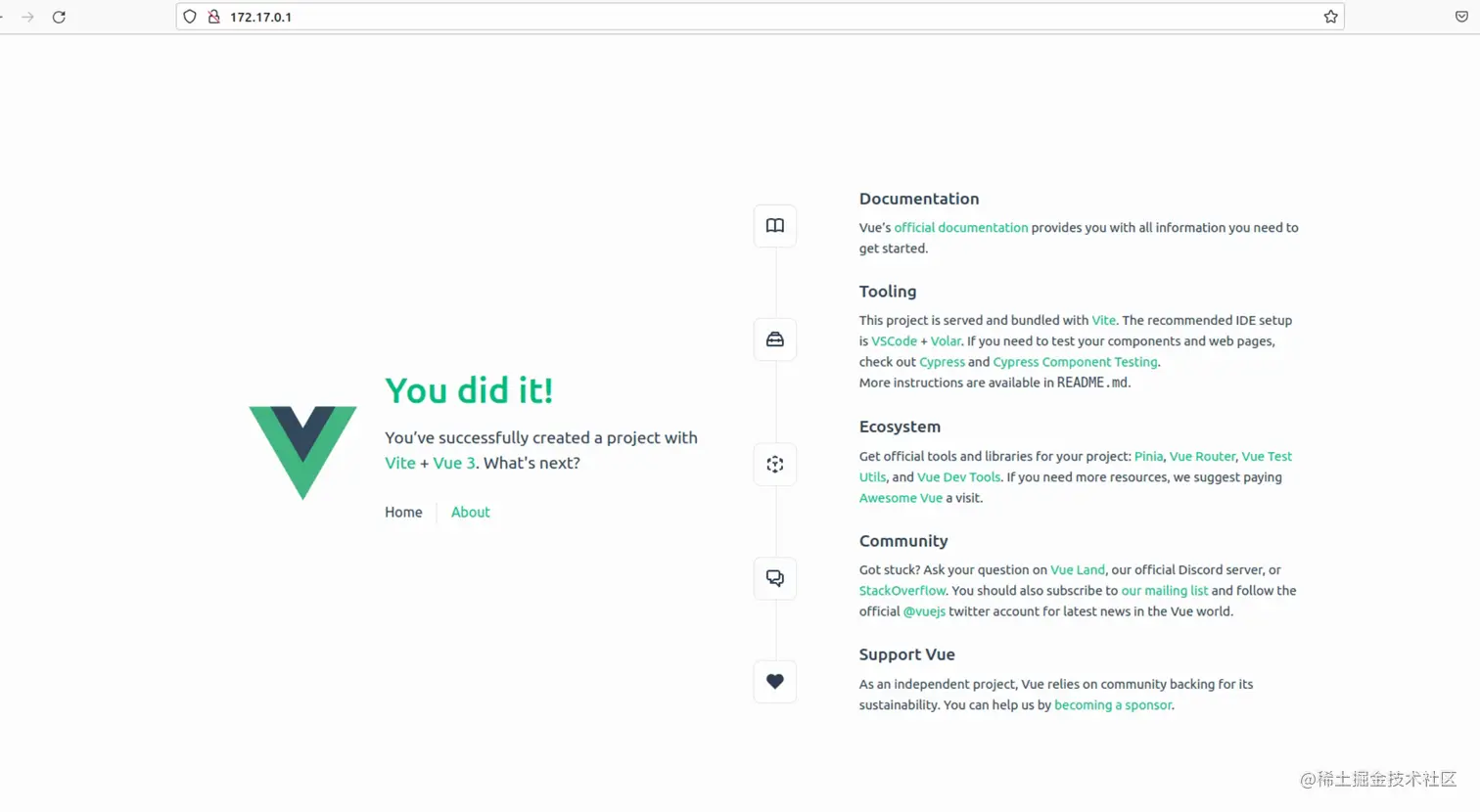Click the shield tracking protection icon
This screenshot has width=1480, height=812.
click(190, 17)
